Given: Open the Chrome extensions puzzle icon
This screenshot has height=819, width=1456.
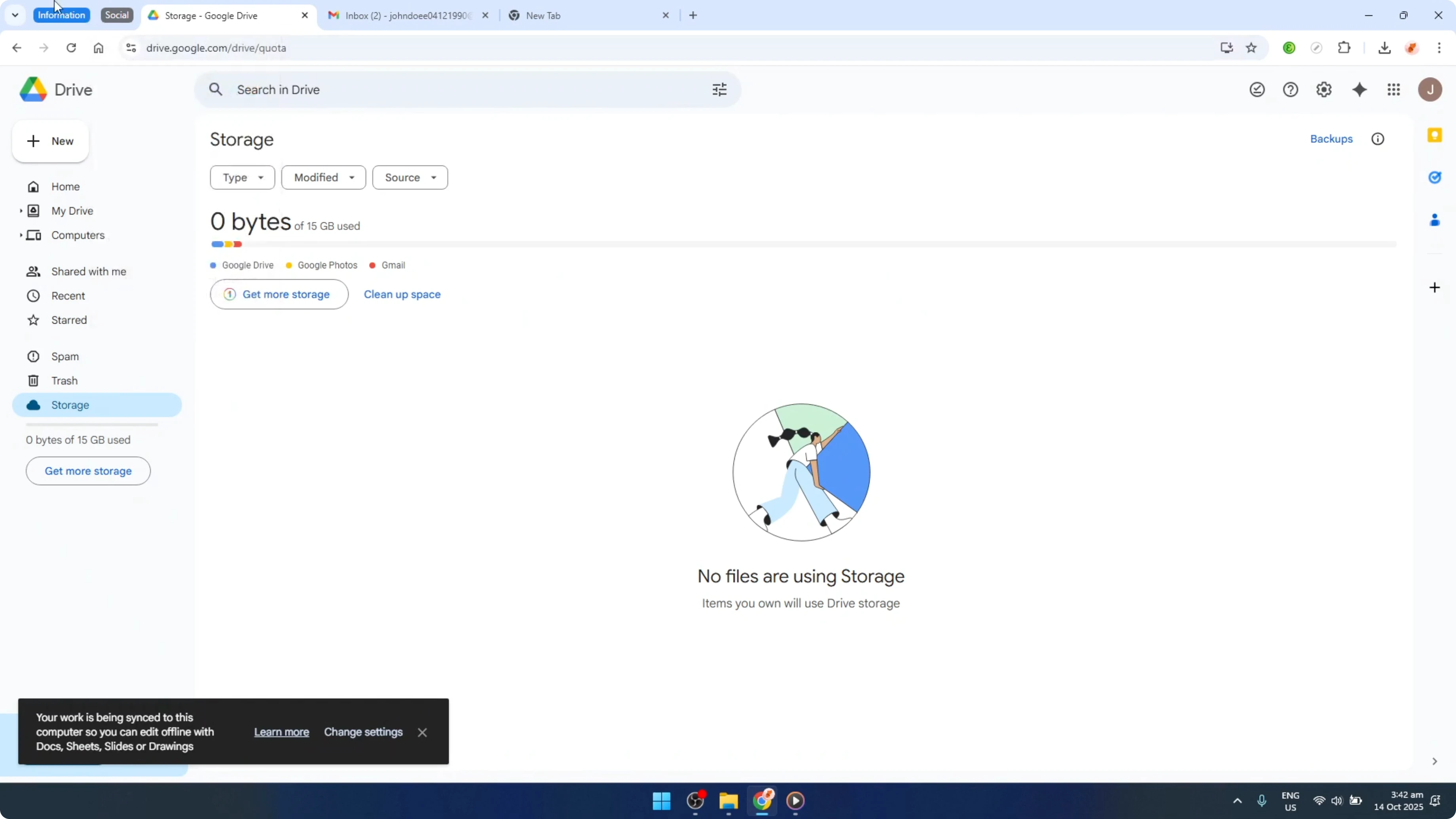Looking at the screenshot, I should [1344, 47].
